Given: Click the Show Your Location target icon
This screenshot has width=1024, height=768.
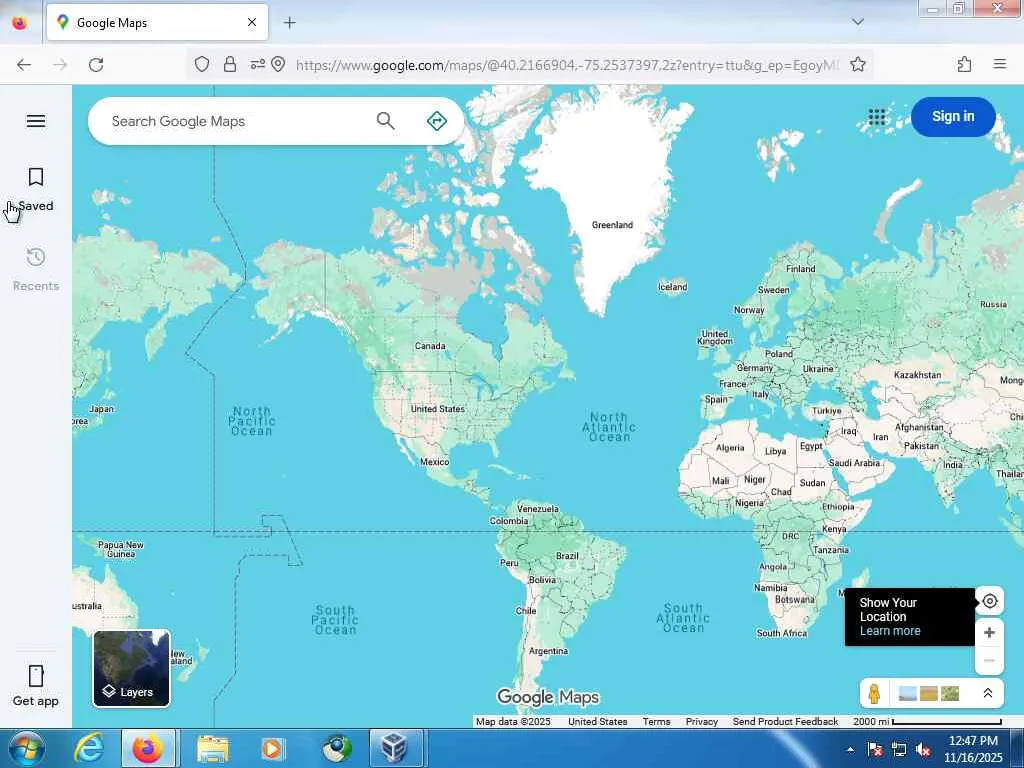Looking at the screenshot, I should pyautogui.click(x=989, y=601).
